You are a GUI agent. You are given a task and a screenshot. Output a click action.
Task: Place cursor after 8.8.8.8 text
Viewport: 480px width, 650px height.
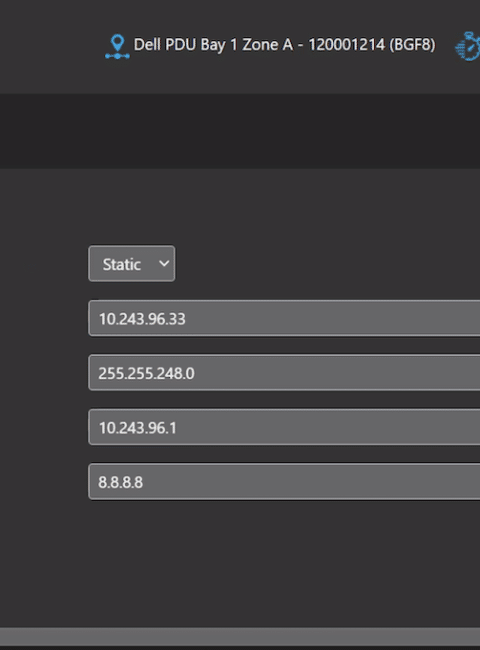click(x=144, y=482)
